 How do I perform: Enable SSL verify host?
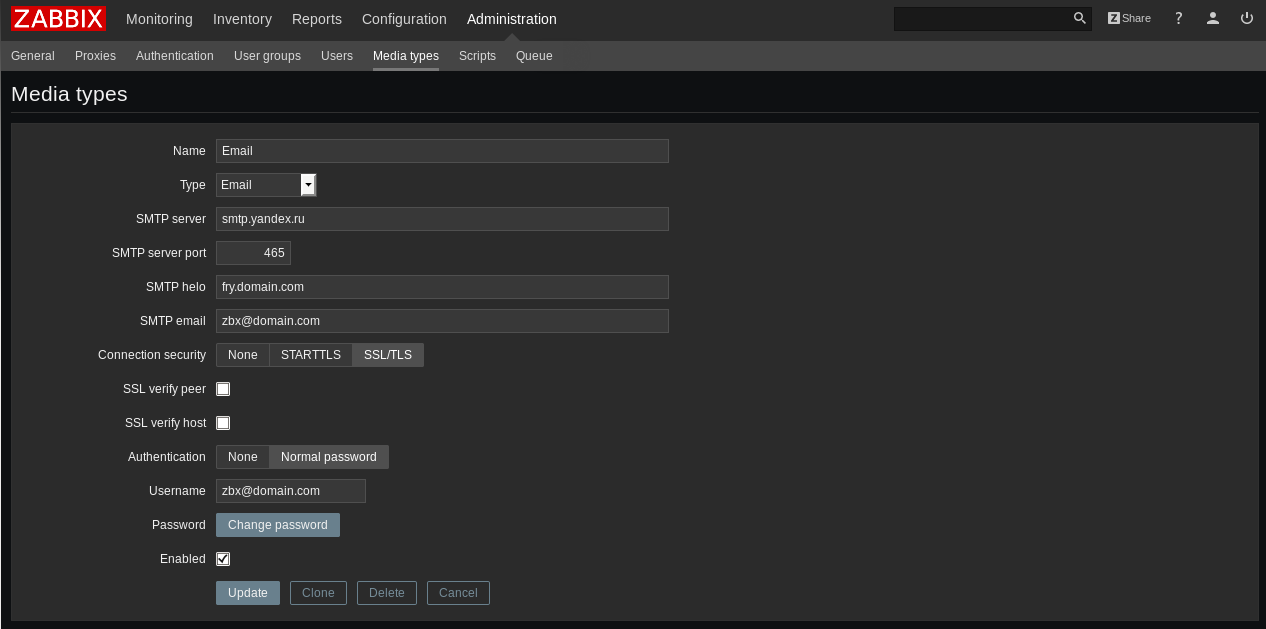tap(223, 423)
